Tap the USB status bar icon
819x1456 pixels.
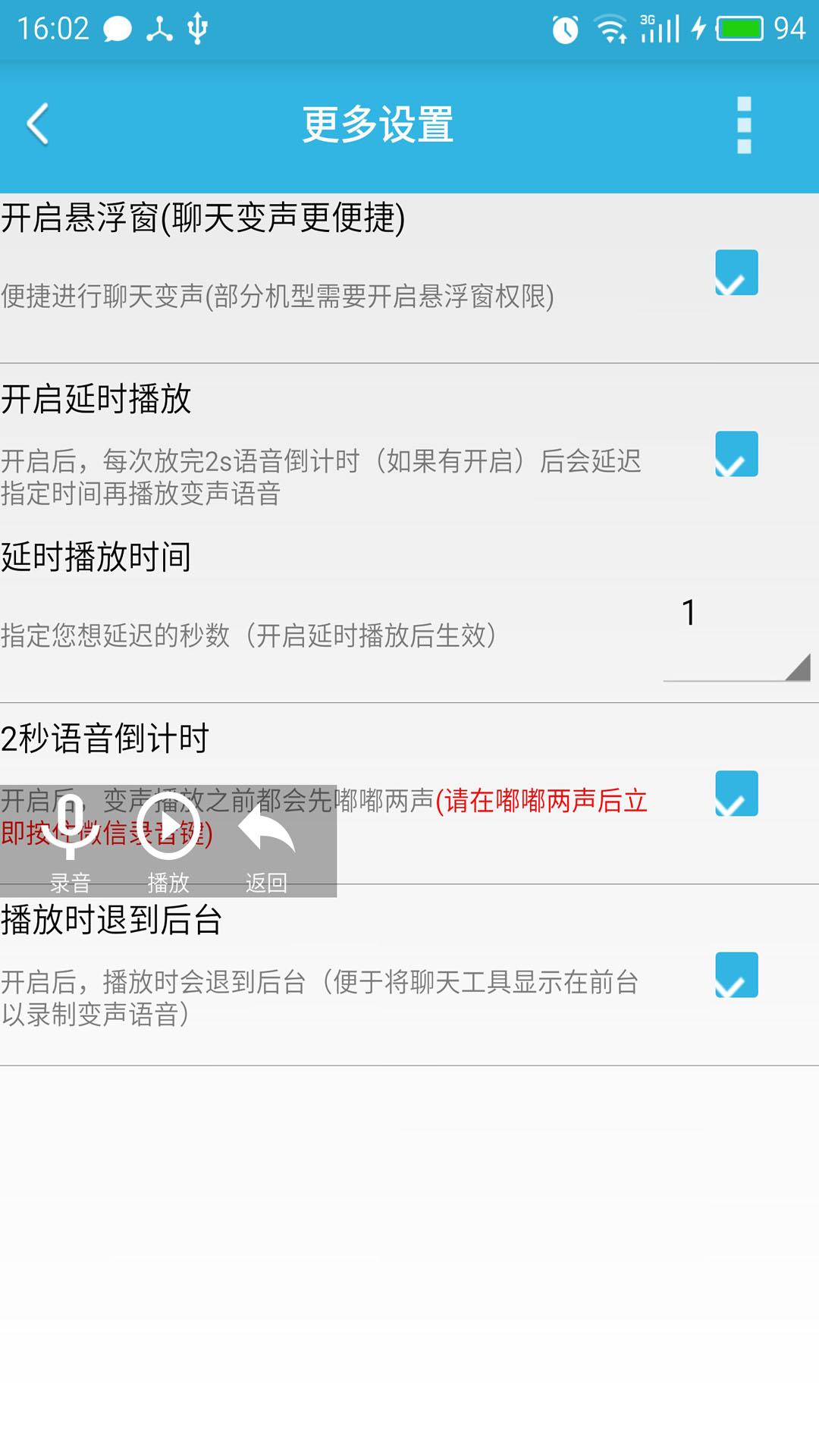pos(197,29)
